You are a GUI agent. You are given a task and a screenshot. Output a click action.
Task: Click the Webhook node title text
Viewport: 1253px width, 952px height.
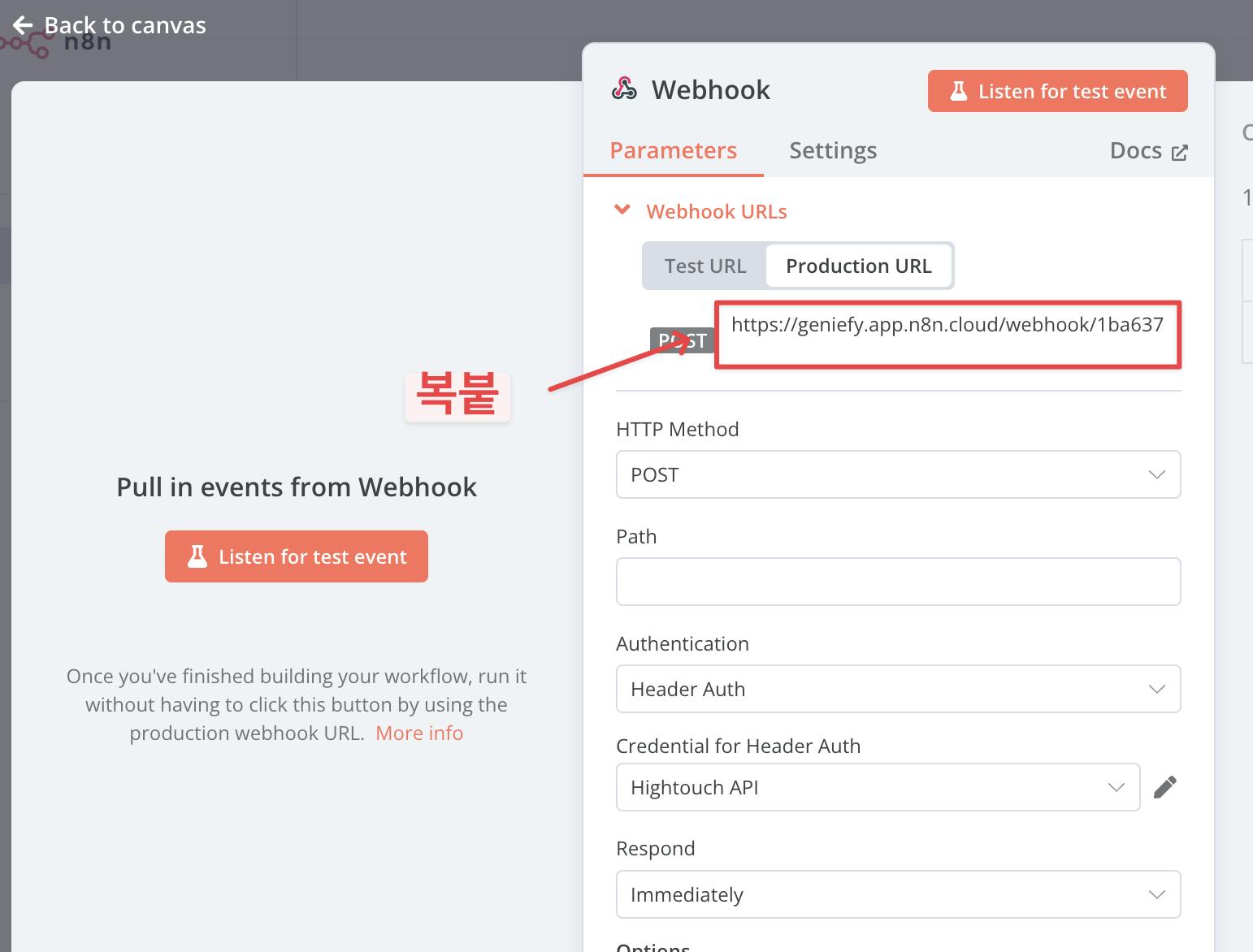710,89
